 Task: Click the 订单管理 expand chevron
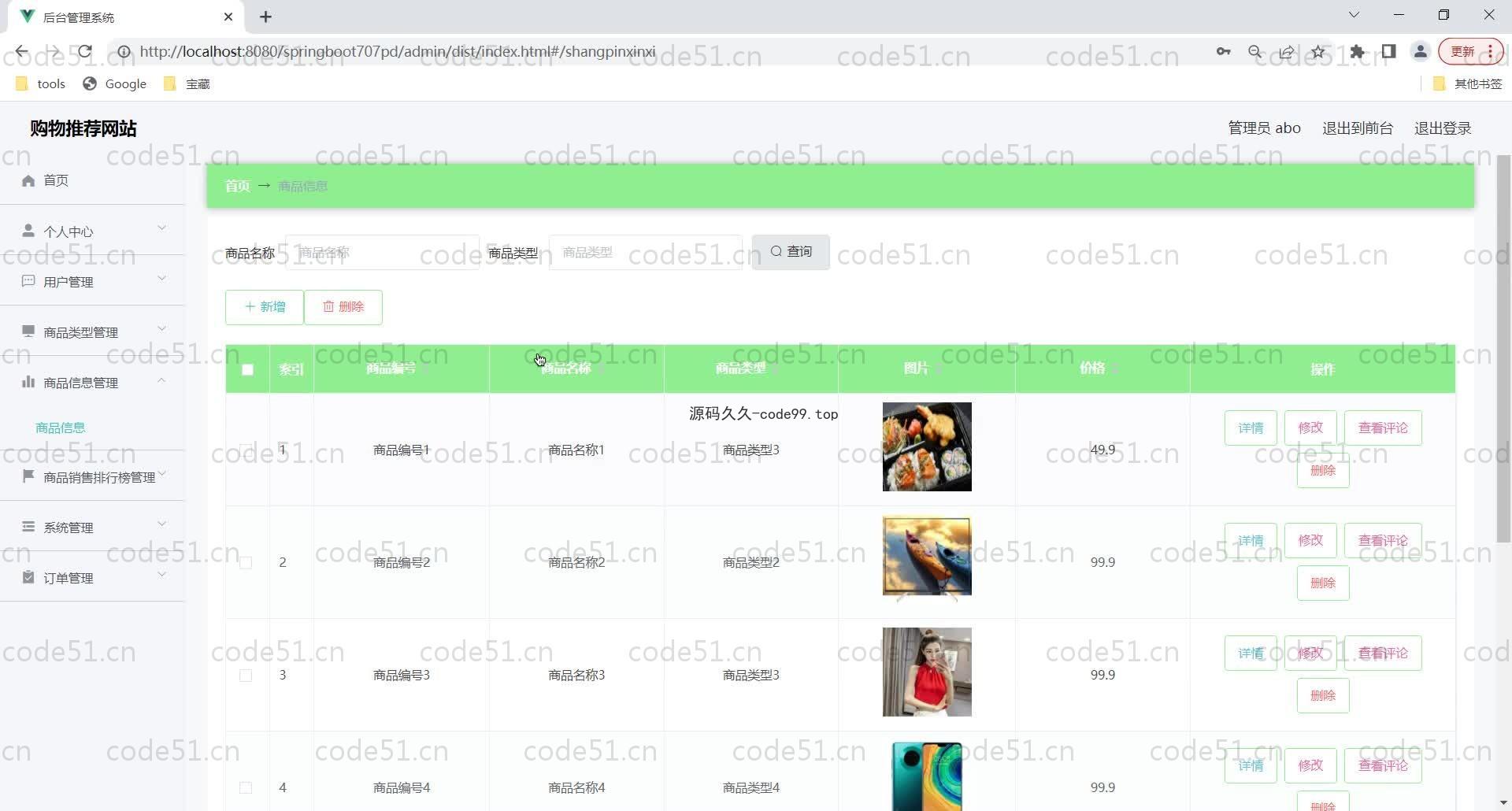162,575
